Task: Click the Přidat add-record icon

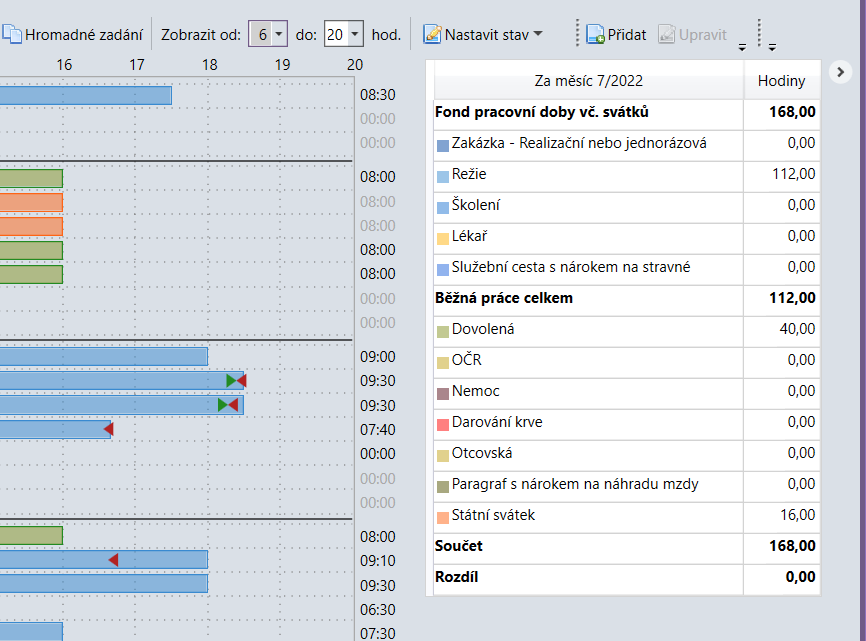Action: pos(595,34)
